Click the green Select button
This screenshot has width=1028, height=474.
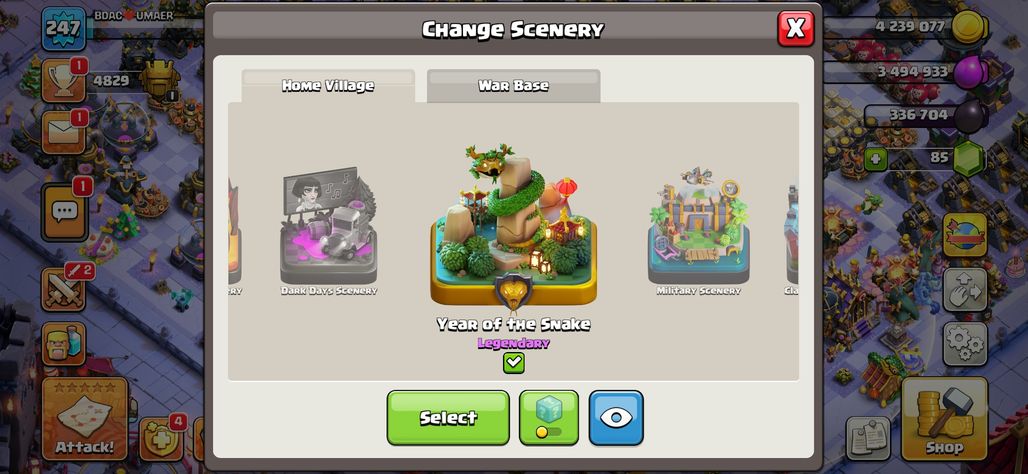[448, 418]
